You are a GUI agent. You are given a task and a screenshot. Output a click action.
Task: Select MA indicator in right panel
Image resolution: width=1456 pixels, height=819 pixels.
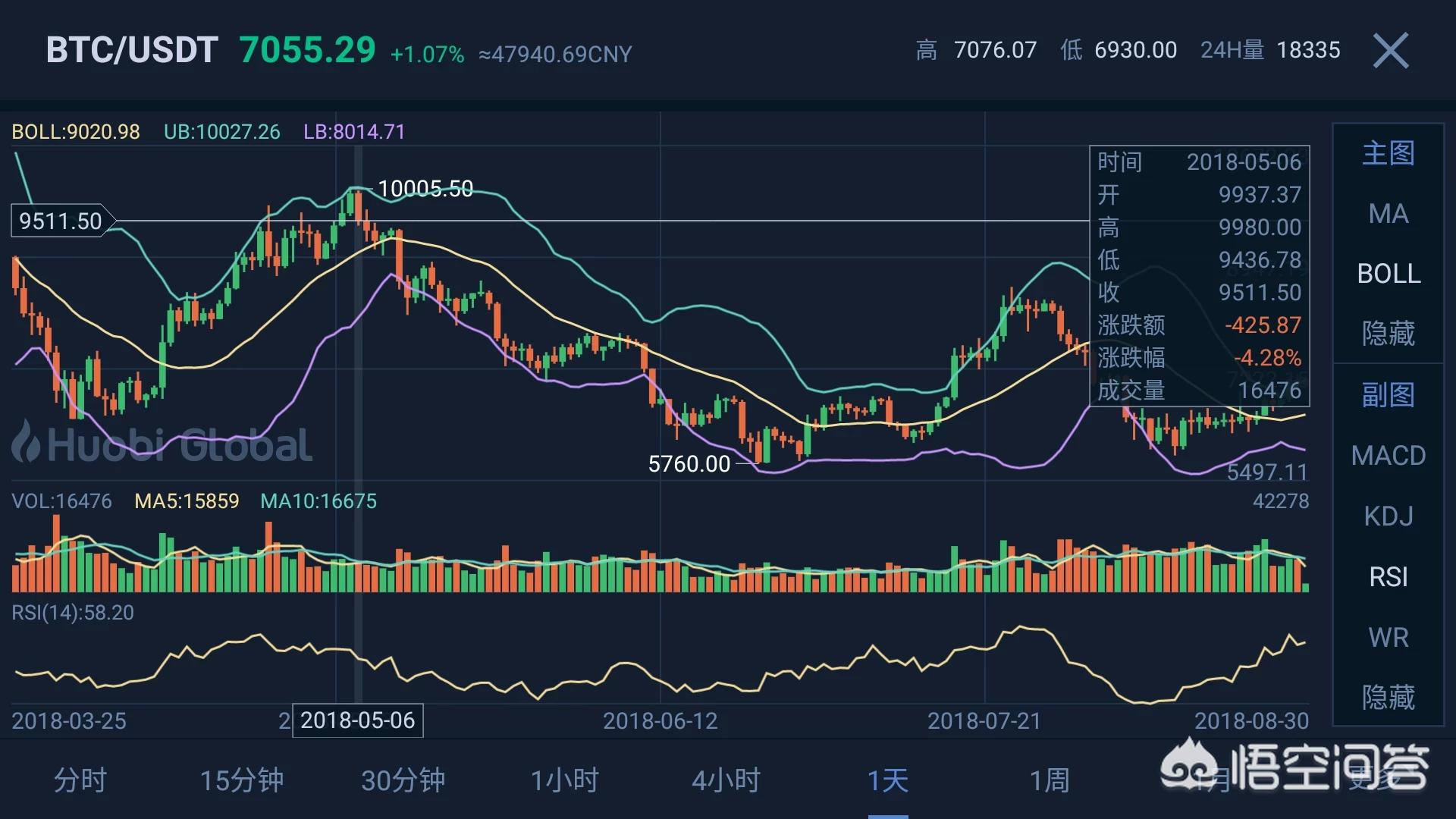tap(1389, 214)
